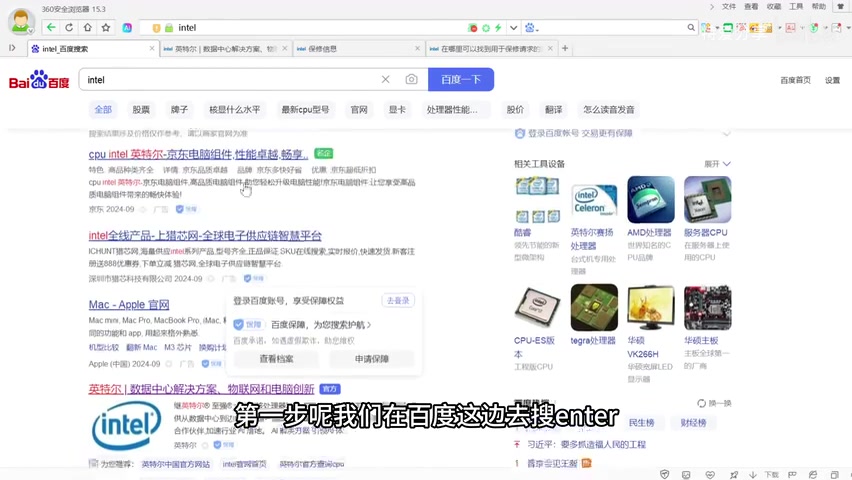Click the user avatar in the browser corner
Viewport: 852px width, 480px height.
(x=21, y=22)
